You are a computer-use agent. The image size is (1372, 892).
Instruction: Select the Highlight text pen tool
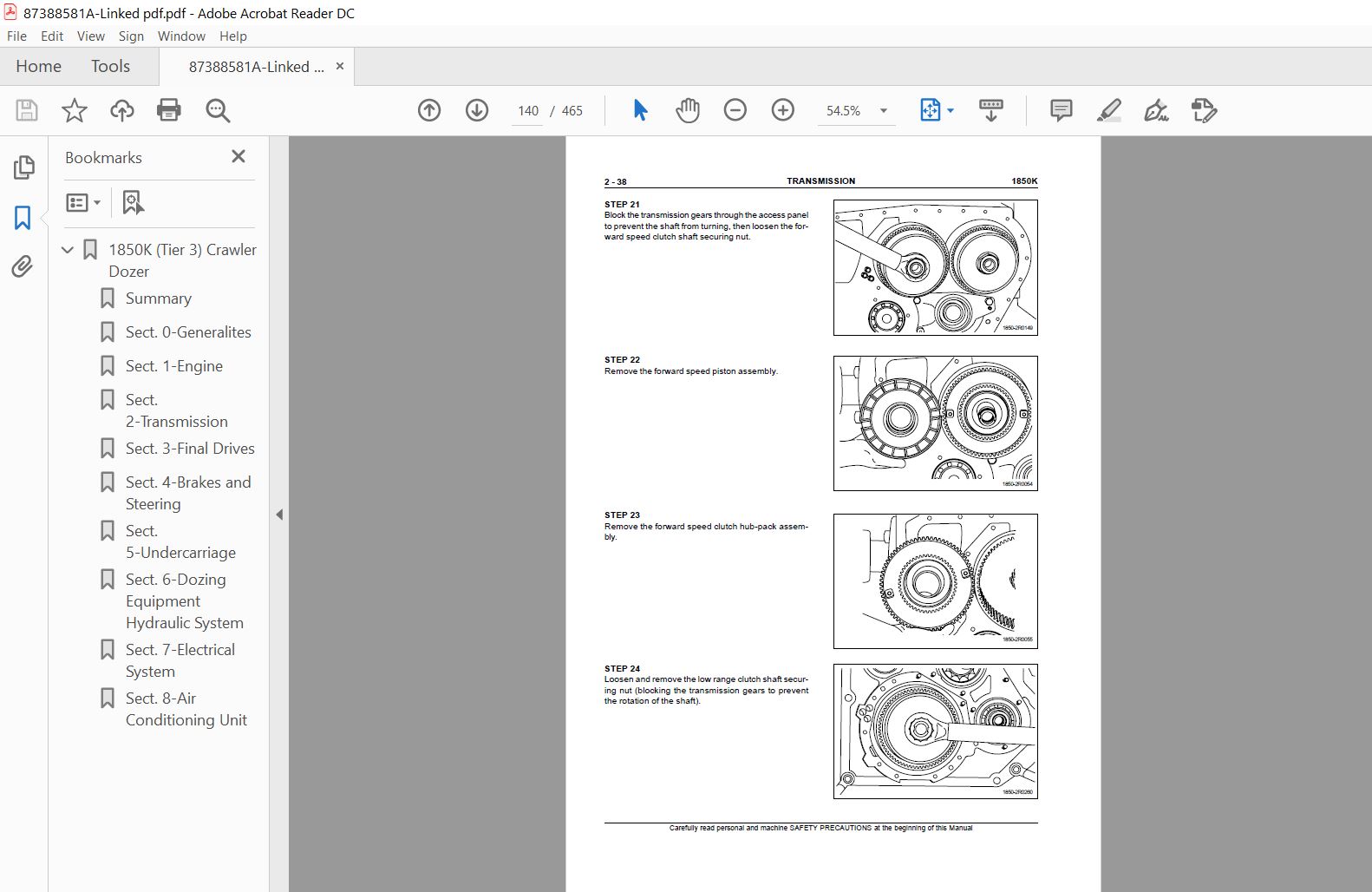pyautogui.click(x=1109, y=110)
